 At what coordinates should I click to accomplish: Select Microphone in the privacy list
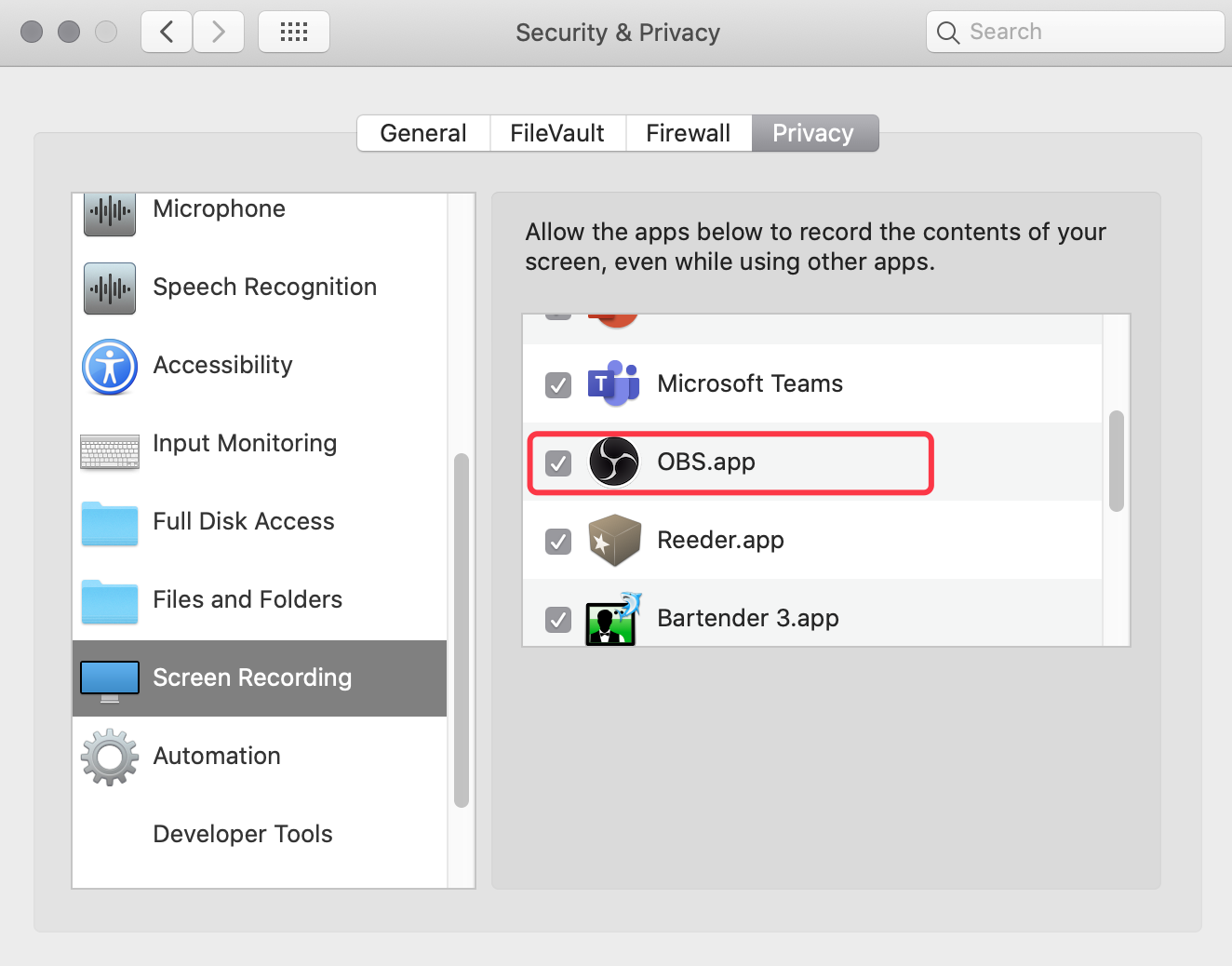219,208
